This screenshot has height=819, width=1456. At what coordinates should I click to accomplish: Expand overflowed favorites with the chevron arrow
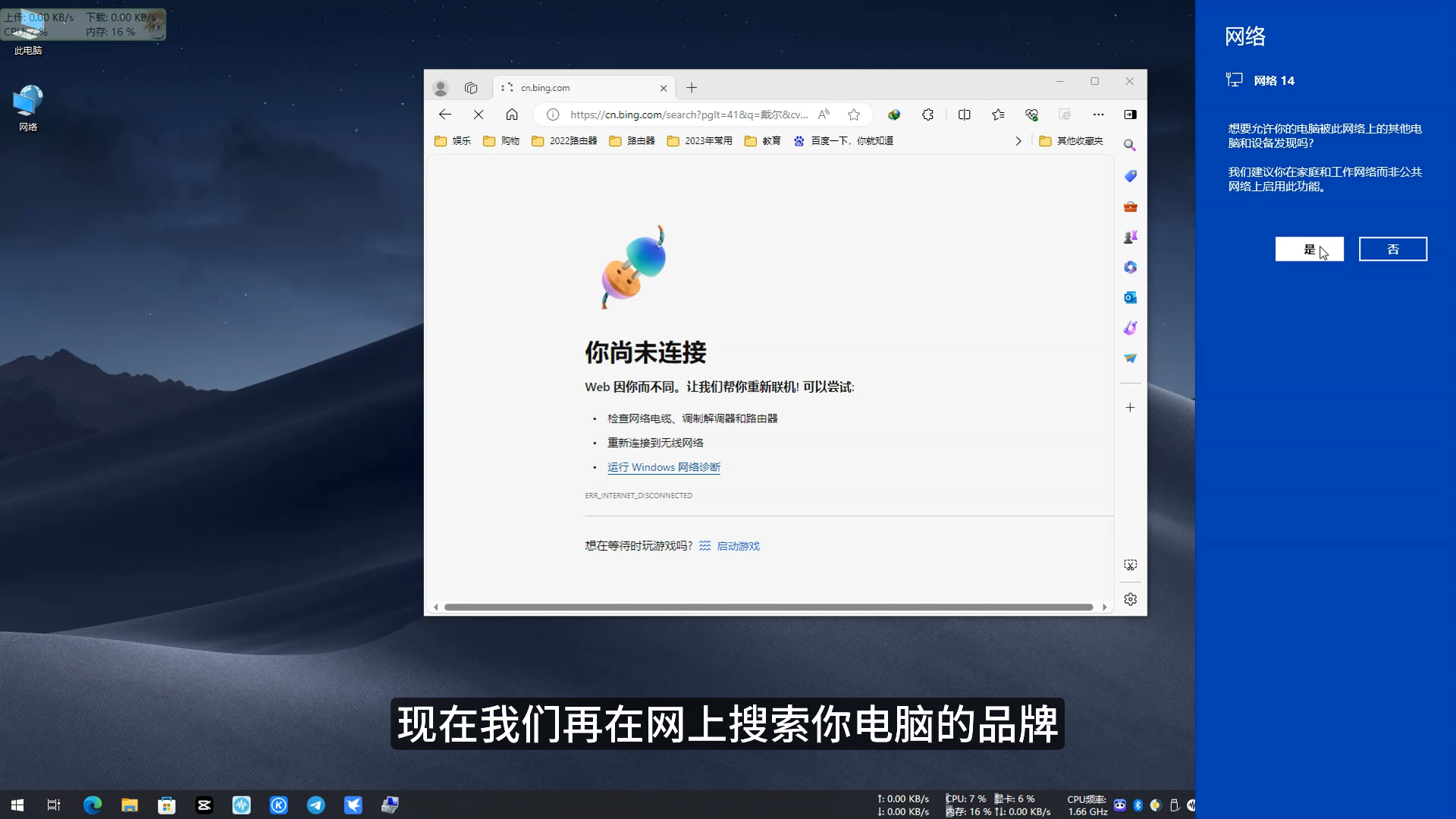(1018, 140)
